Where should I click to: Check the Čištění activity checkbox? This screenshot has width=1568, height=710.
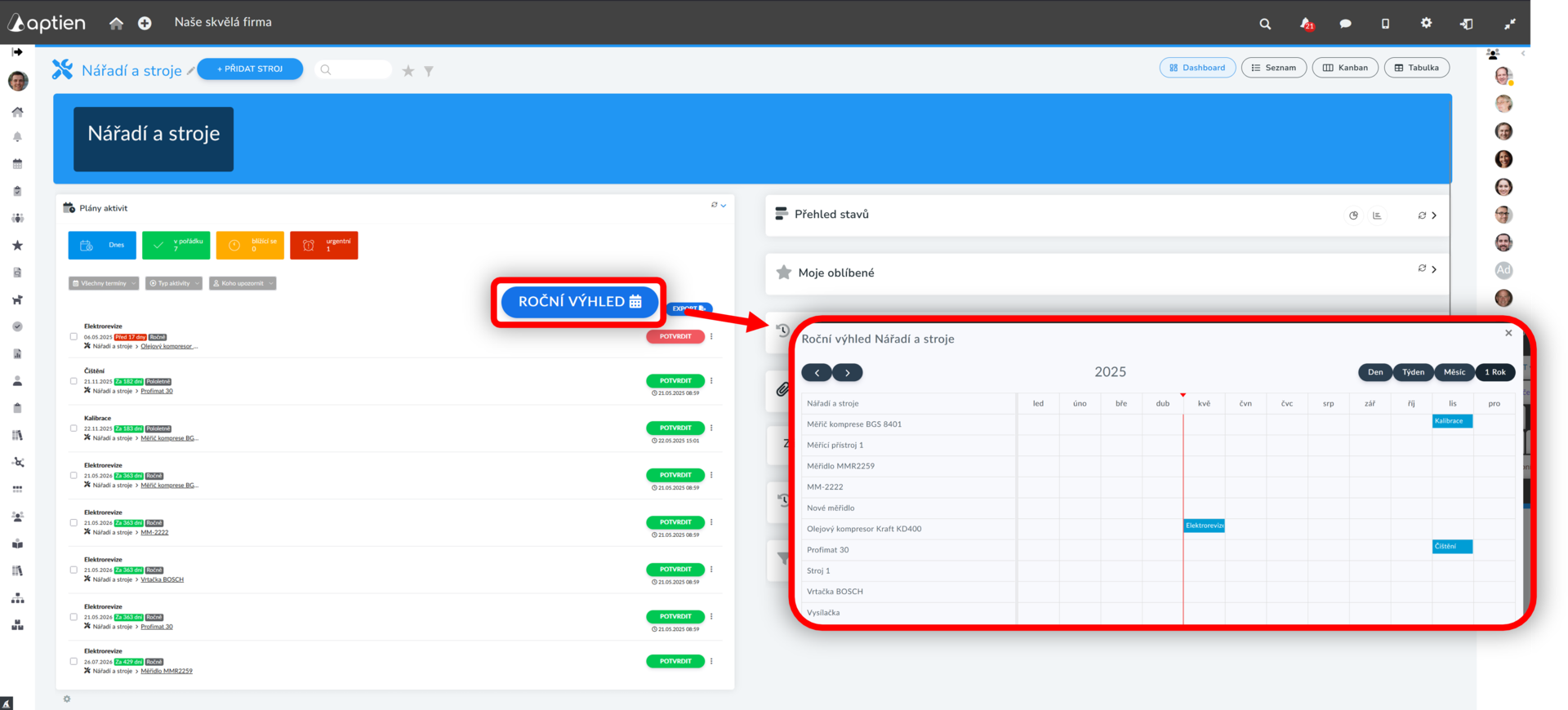coord(73,381)
